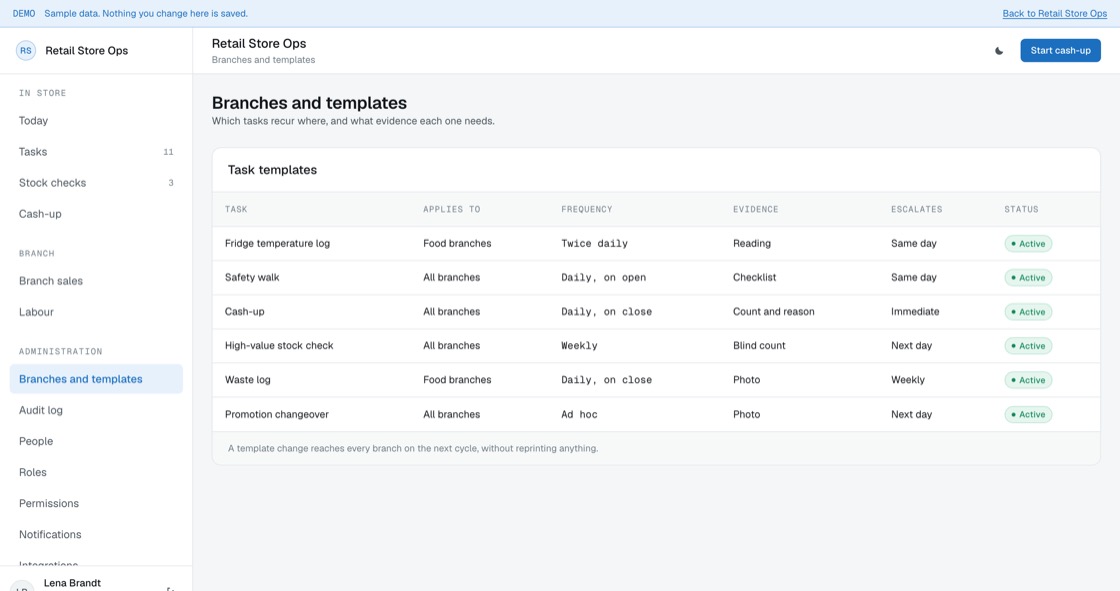Toggle dark mode with the moon icon
Image resolution: width=1120 pixels, height=591 pixels.
(x=999, y=51)
